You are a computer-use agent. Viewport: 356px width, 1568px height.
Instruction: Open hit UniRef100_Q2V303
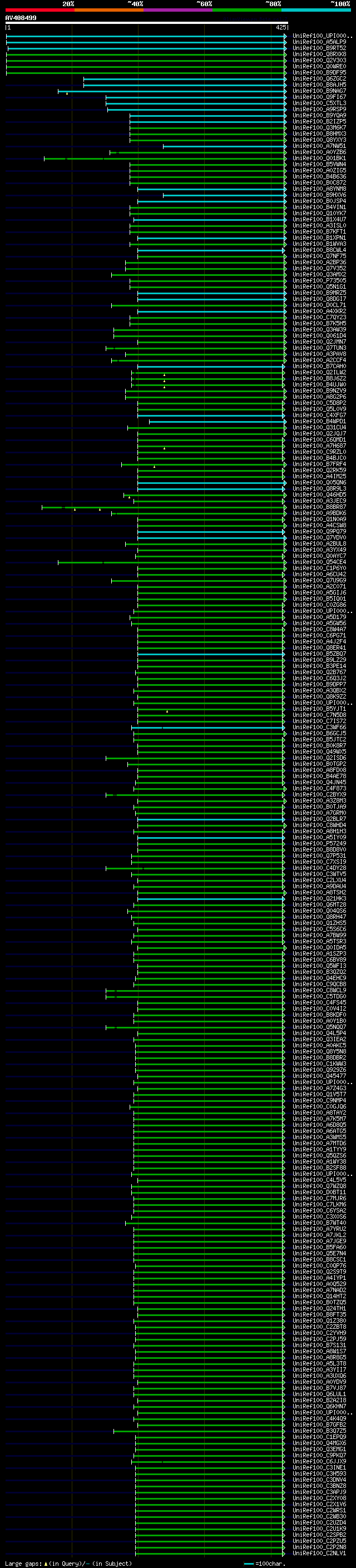[x=319, y=60]
